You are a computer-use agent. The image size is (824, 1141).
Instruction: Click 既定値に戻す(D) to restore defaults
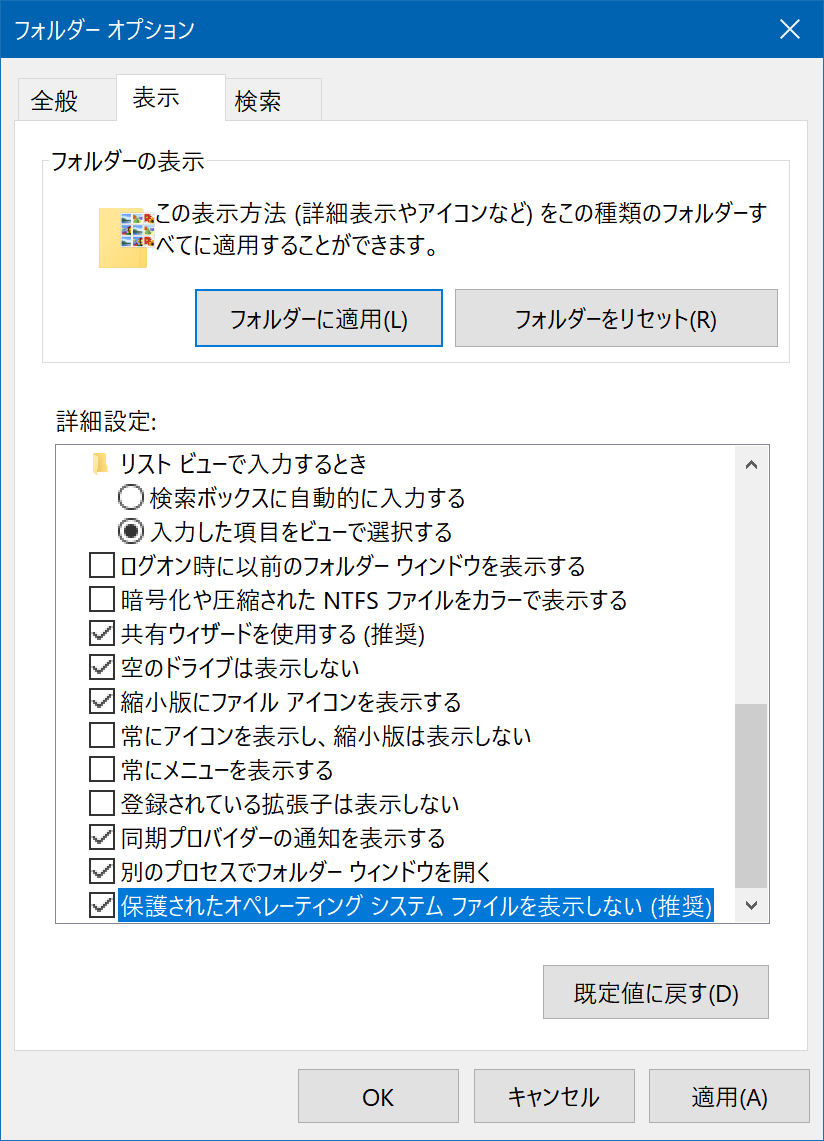(655, 992)
